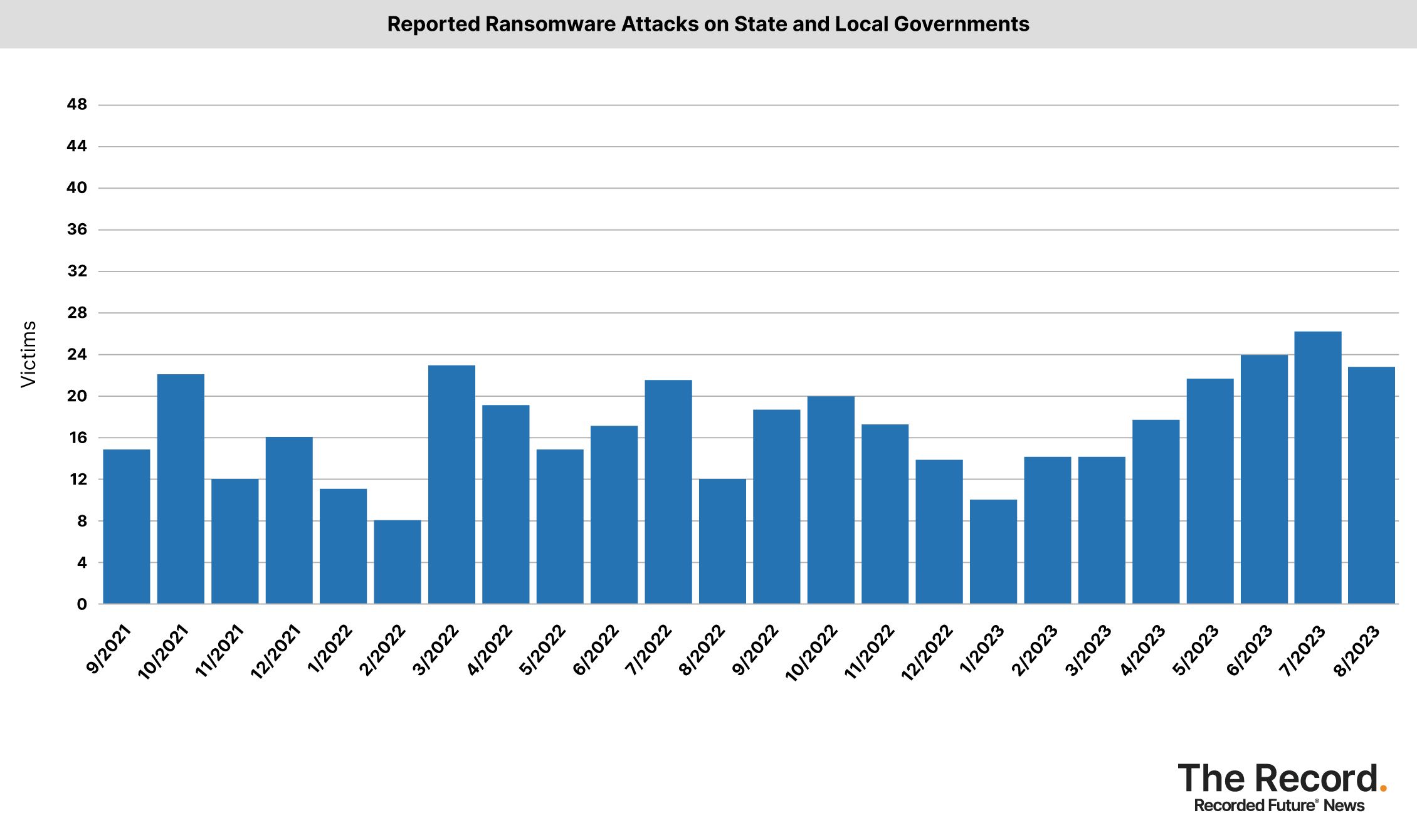Screen dimensions: 1417x840
Task: Select the 4/2023 bar
Action: 1156,512
